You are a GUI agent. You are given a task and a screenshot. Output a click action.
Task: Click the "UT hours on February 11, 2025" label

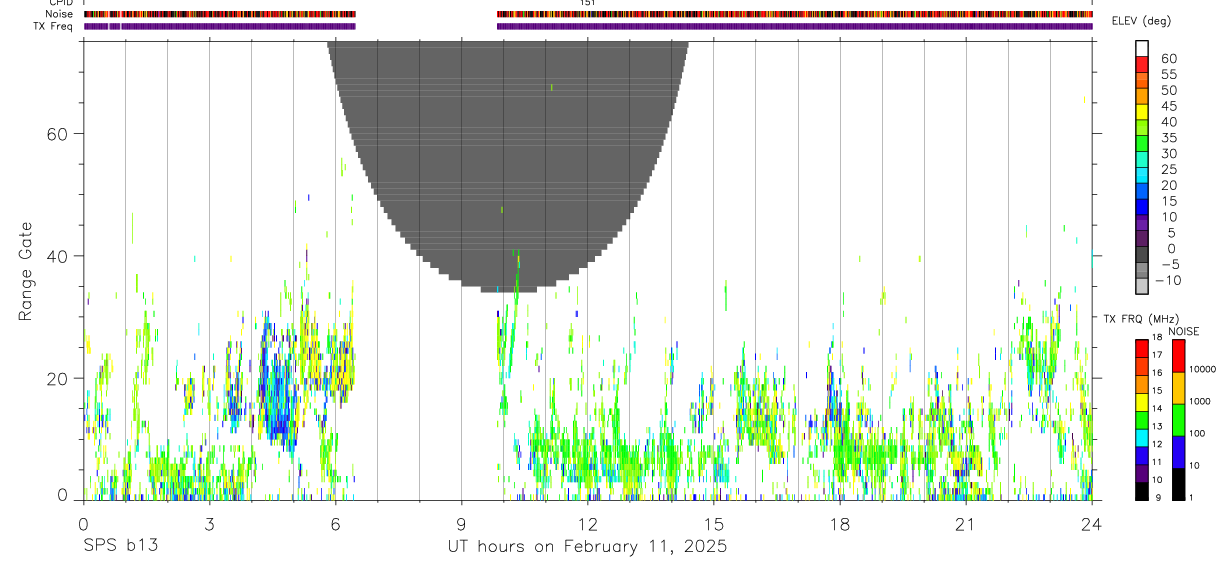click(587, 547)
